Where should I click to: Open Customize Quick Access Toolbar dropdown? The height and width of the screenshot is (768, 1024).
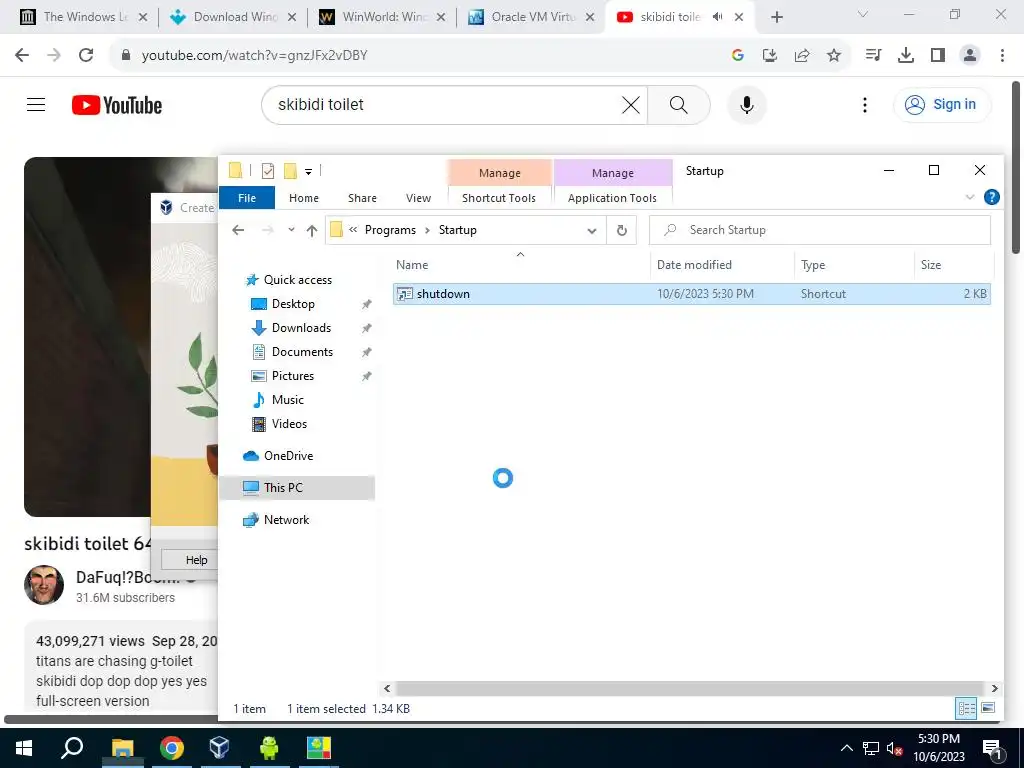click(x=308, y=172)
